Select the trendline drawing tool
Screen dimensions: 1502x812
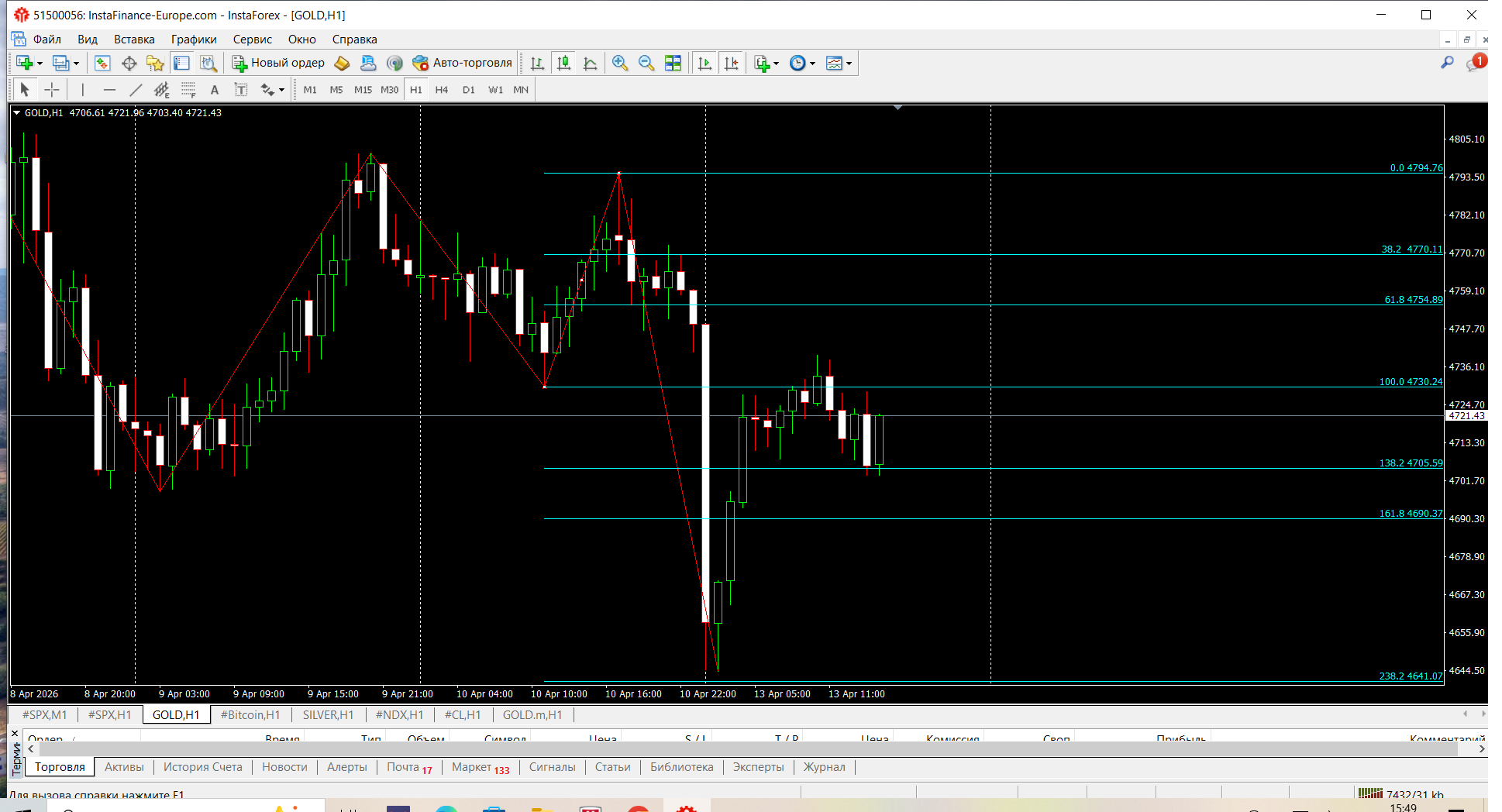(x=136, y=90)
